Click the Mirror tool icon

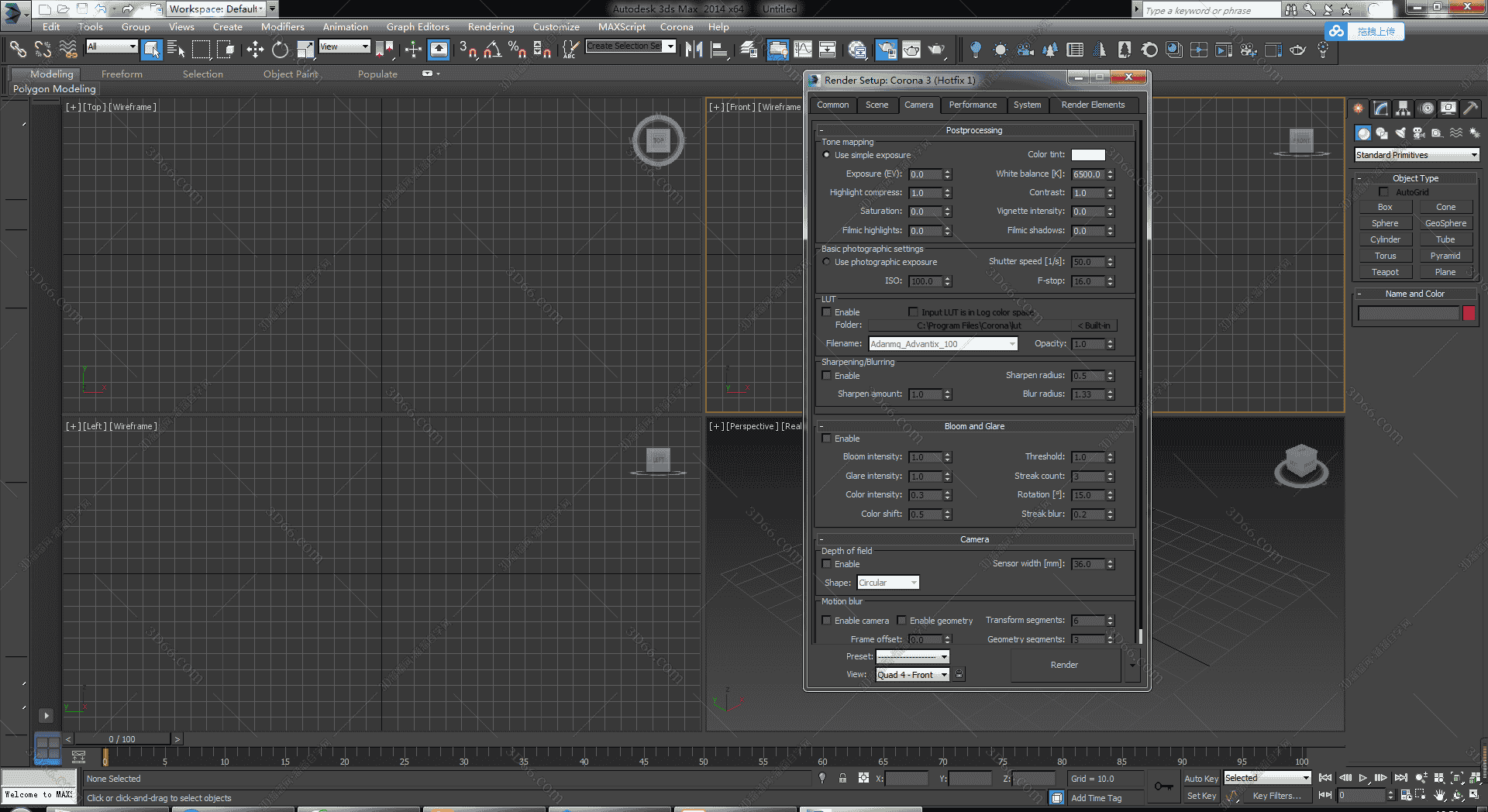pyautogui.click(x=694, y=50)
